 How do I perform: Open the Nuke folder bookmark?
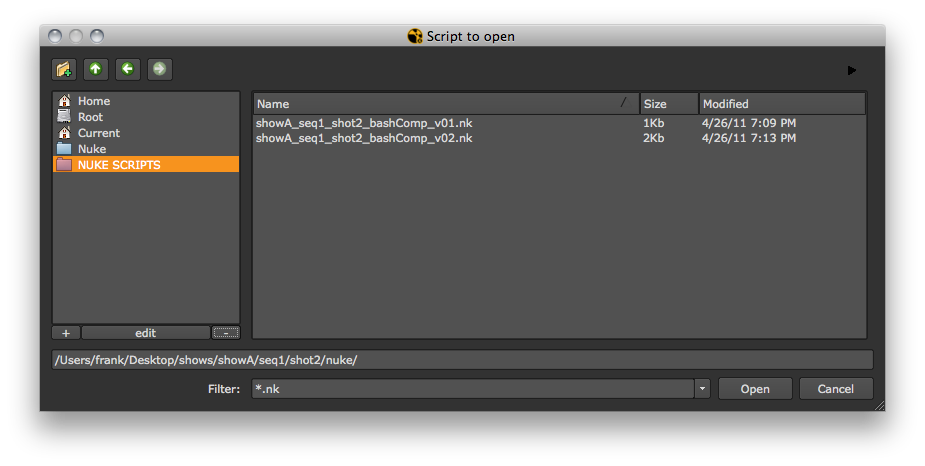point(91,149)
